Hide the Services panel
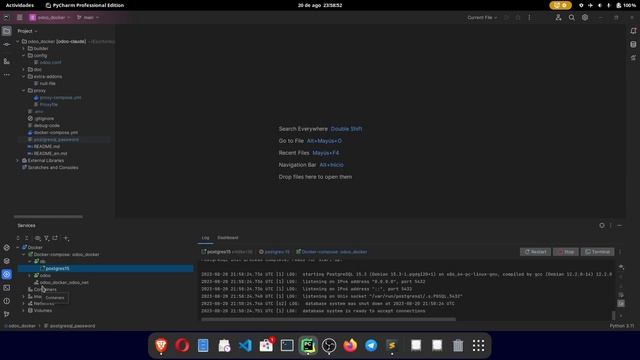The image size is (640, 360). (620, 225)
